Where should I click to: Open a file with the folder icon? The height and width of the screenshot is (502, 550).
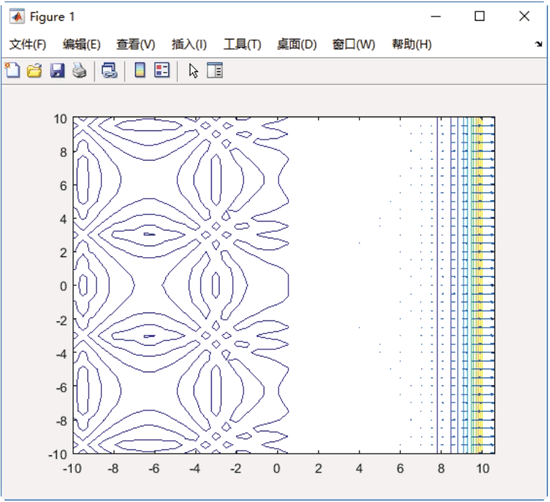(x=34, y=71)
